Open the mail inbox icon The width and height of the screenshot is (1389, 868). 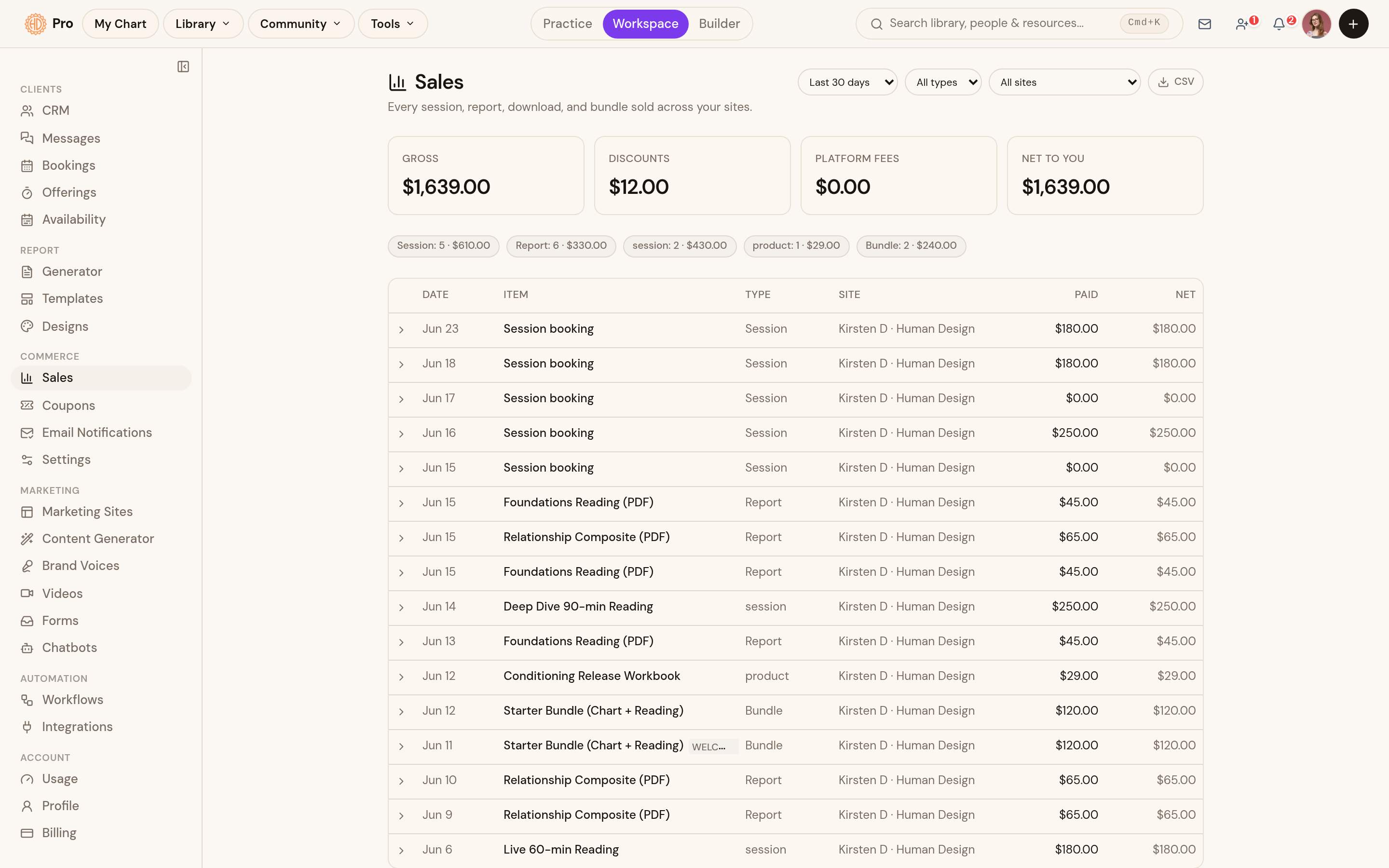[x=1205, y=24]
